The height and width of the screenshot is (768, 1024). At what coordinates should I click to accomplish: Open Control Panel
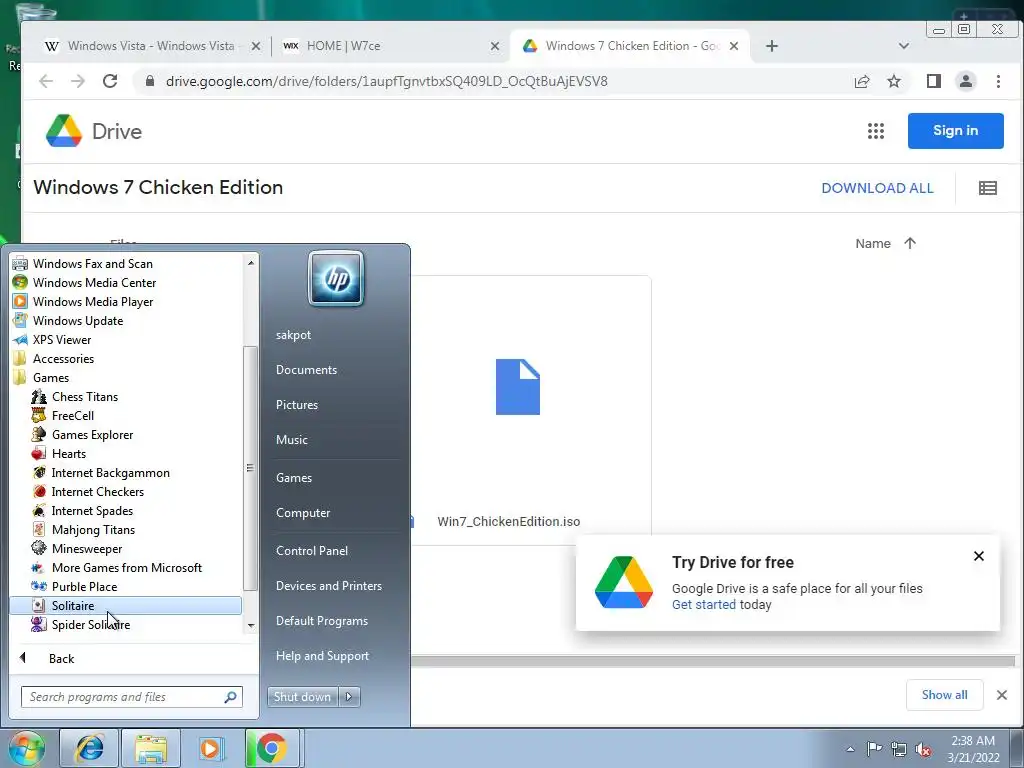point(312,551)
